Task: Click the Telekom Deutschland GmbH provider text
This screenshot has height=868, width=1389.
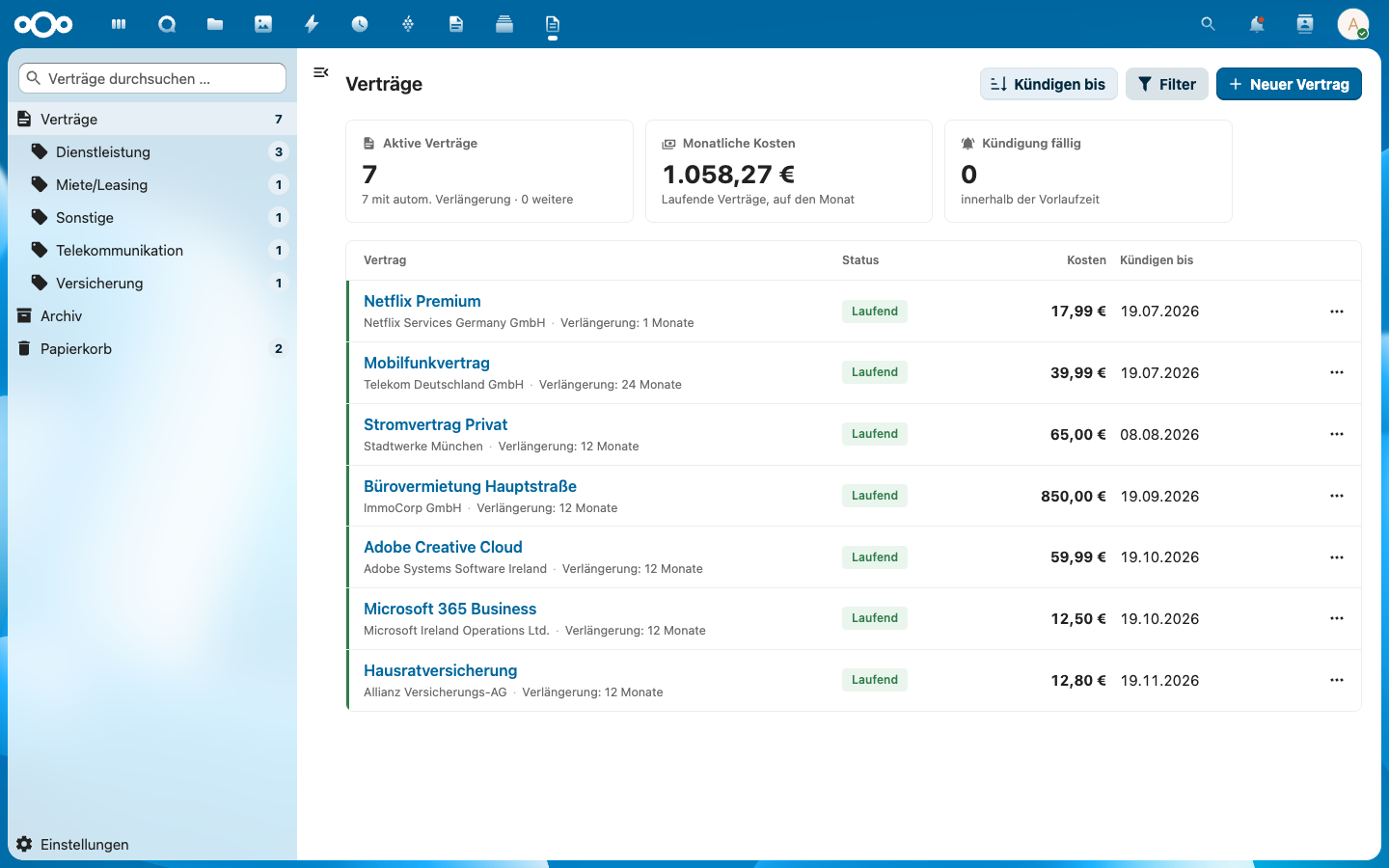Action: click(x=444, y=384)
